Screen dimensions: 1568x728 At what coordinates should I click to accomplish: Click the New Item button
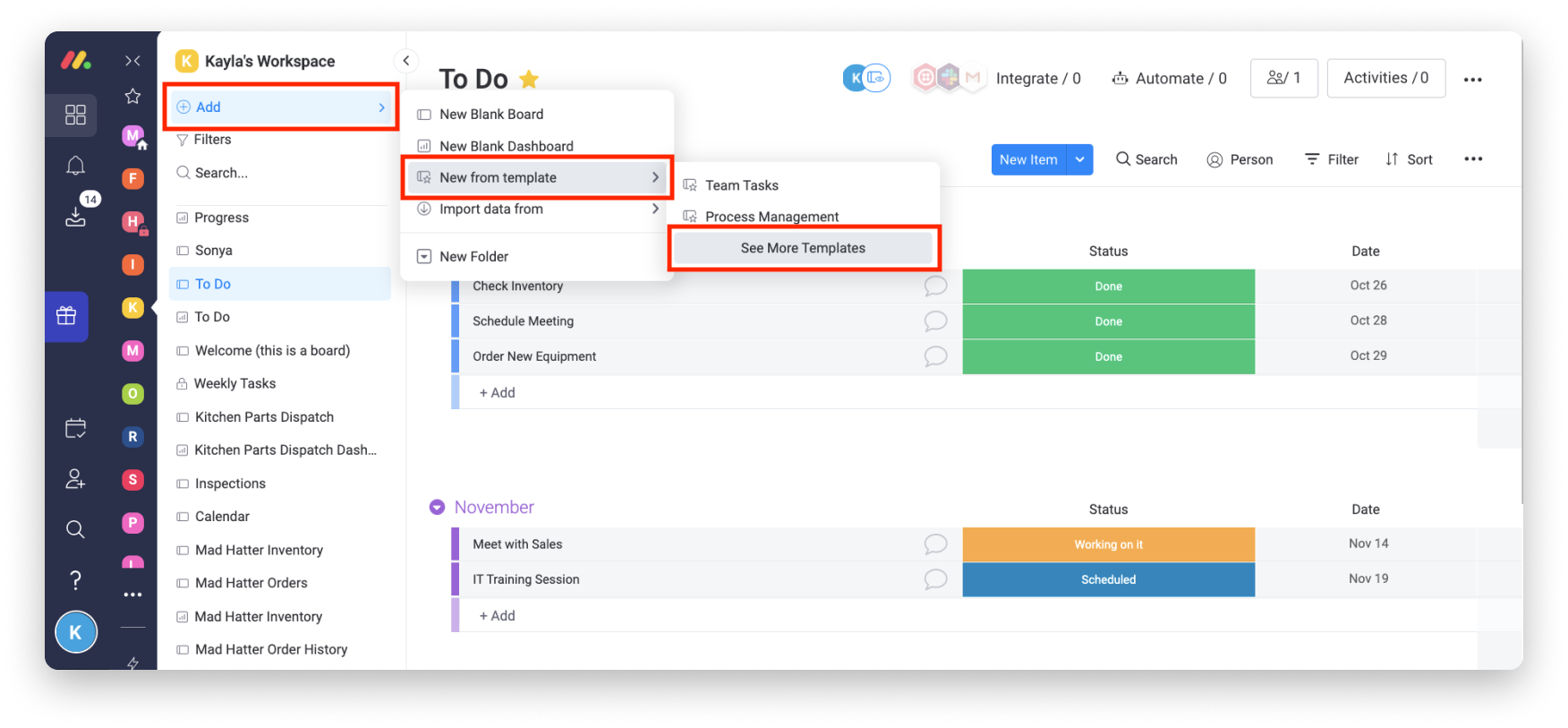coord(1028,159)
